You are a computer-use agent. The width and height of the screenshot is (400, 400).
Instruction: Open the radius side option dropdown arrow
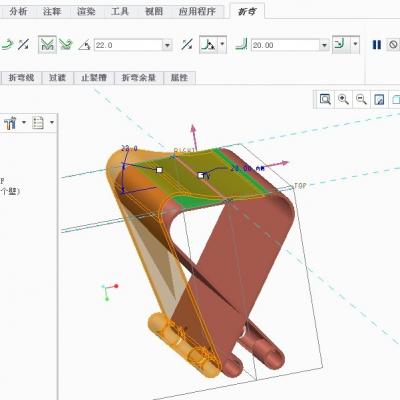click(x=355, y=44)
